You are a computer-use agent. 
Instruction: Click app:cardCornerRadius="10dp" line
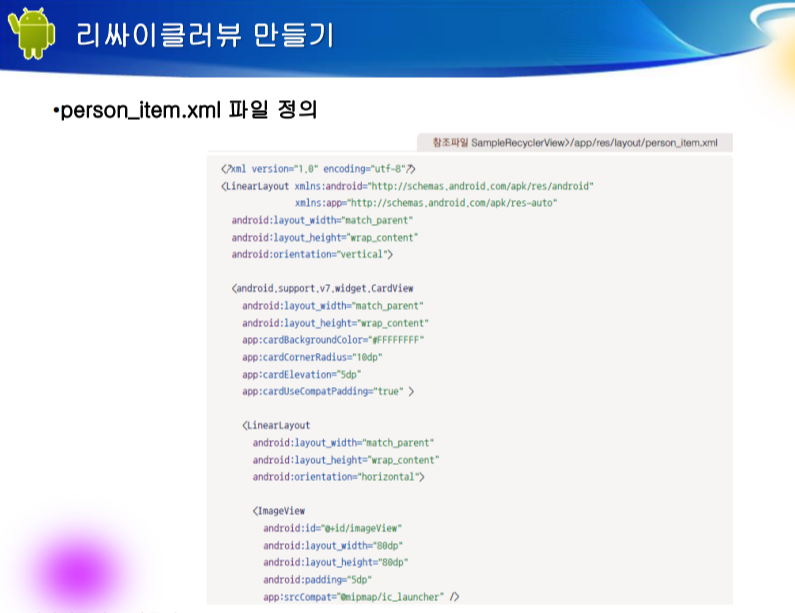(312, 357)
